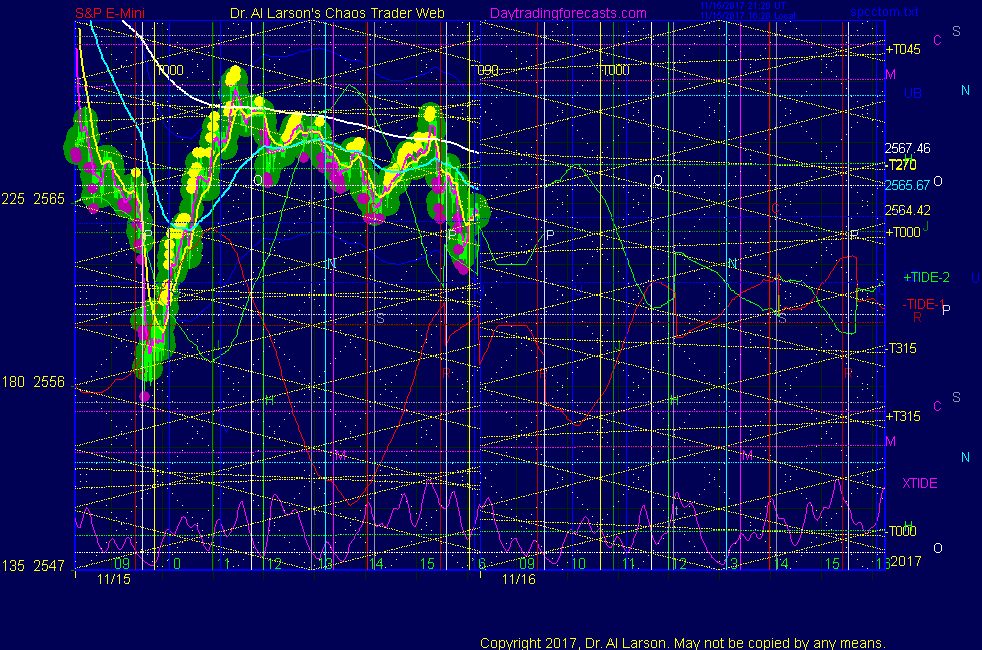The height and width of the screenshot is (650, 982).
Task: Select the copyright notice by Dr. Al Larson
Action: [x=683, y=643]
